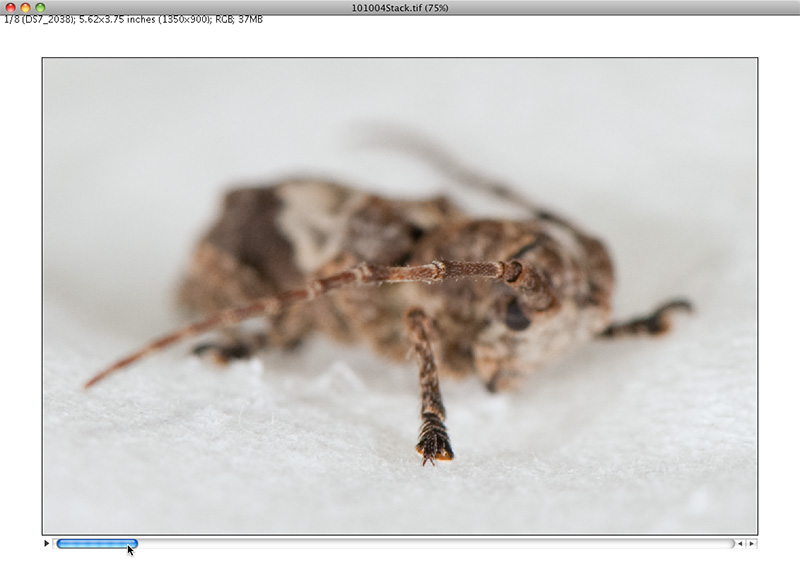Click the blue slice scrollbar thumb

(x=96, y=544)
